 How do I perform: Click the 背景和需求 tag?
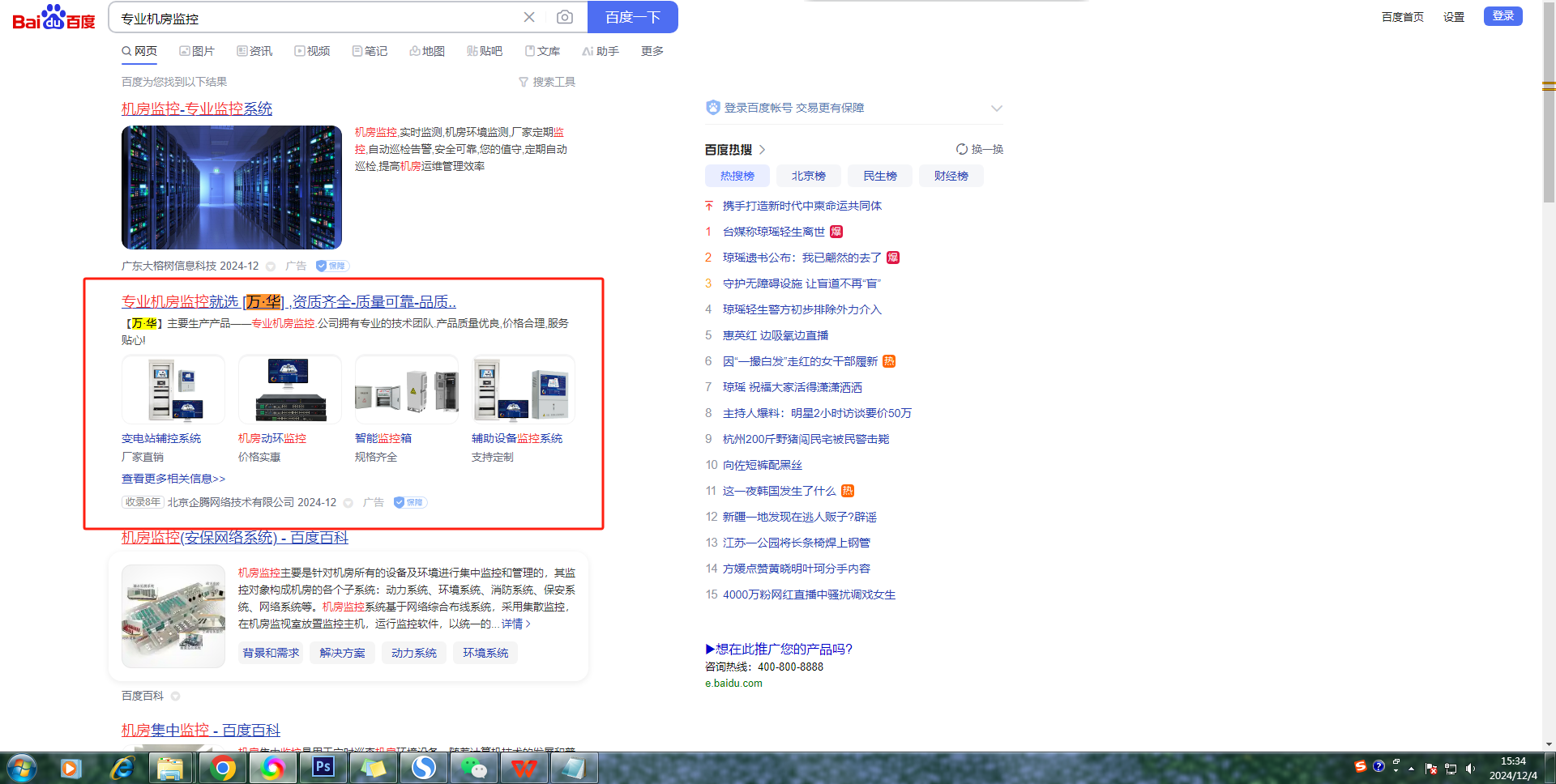[x=271, y=653]
